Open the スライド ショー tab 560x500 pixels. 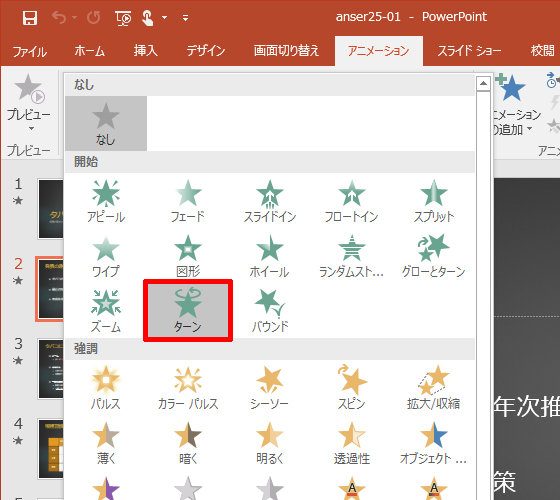[469, 51]
